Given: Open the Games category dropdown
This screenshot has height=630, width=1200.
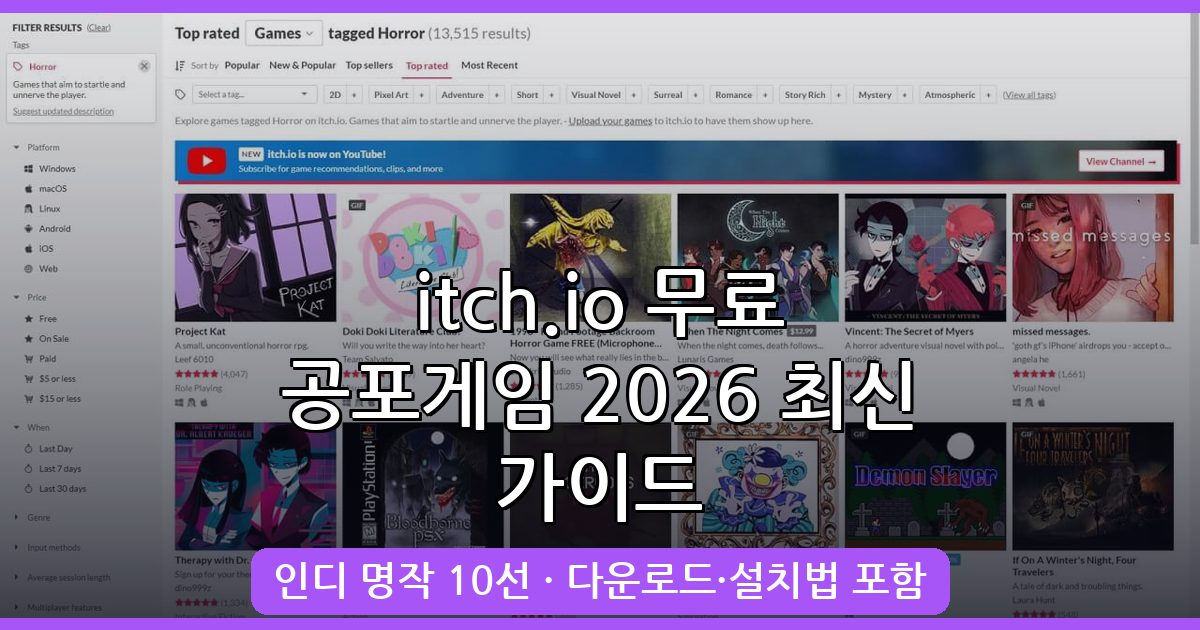Looking at the screenshot, I should point(284,33).
